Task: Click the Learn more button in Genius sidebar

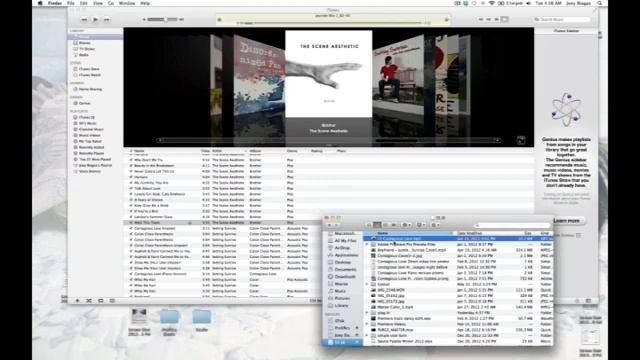Action: pos(566,220)
